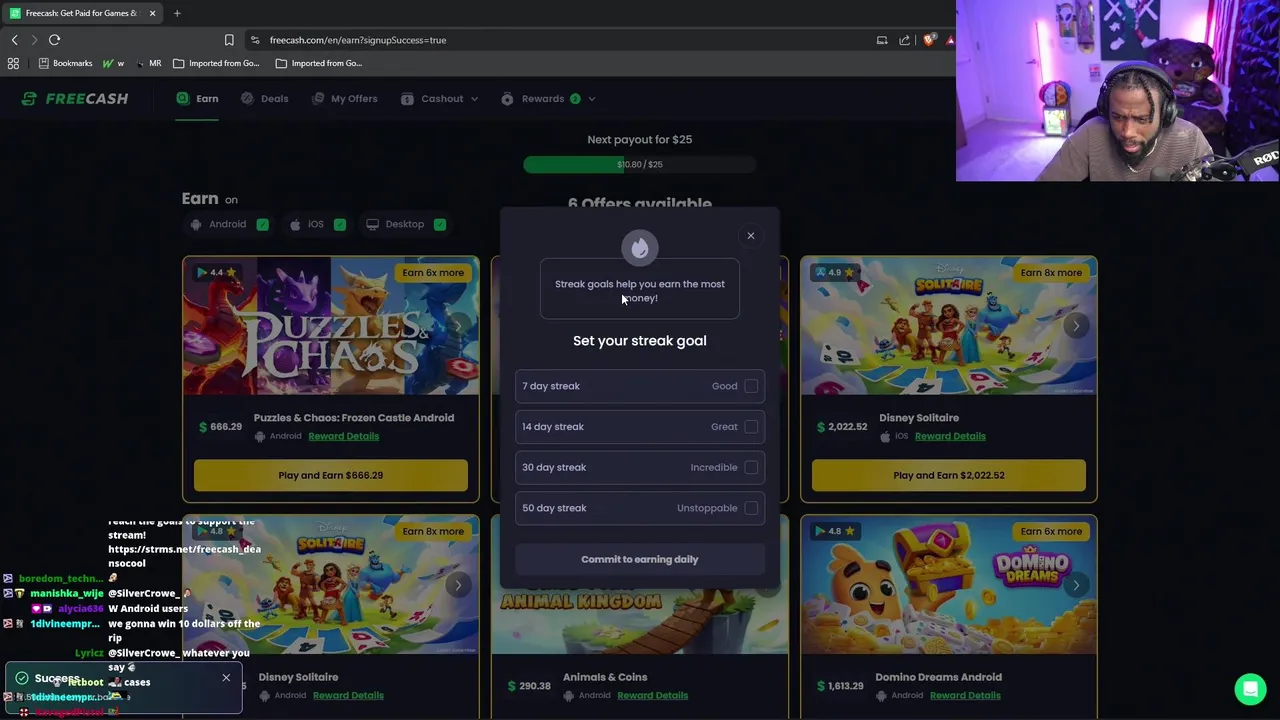Click the payout progress bar $10.80 / $25
1280x720 pixels.
640,164
